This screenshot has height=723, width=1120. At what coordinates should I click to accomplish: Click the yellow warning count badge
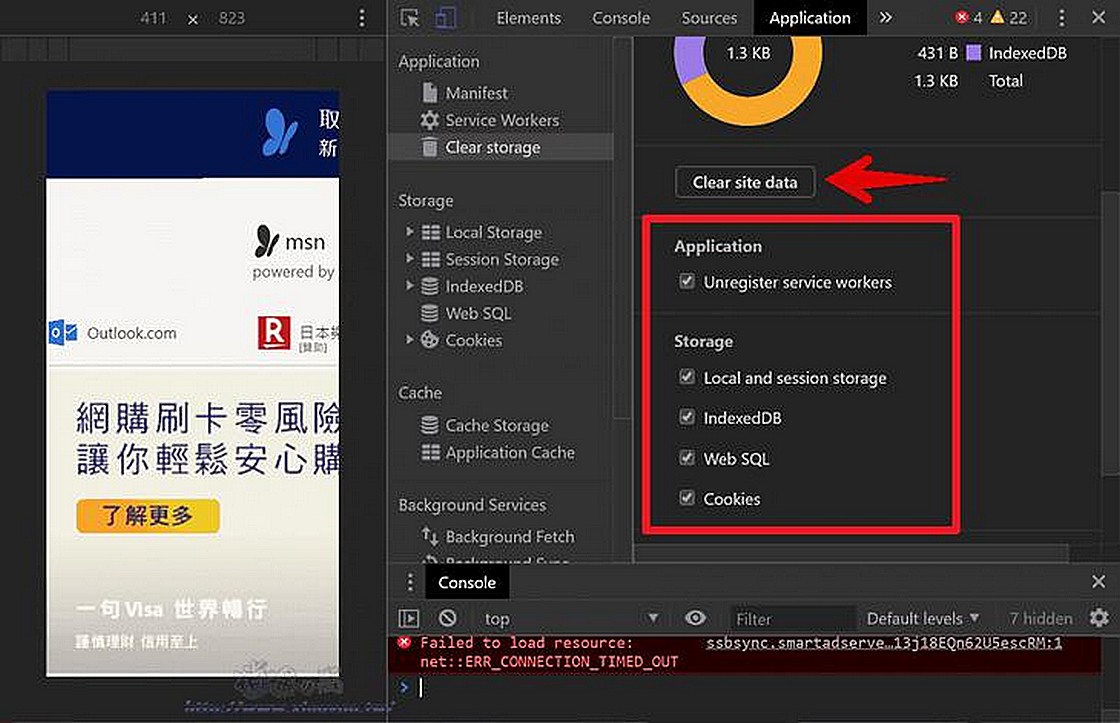click(1009, 18)
